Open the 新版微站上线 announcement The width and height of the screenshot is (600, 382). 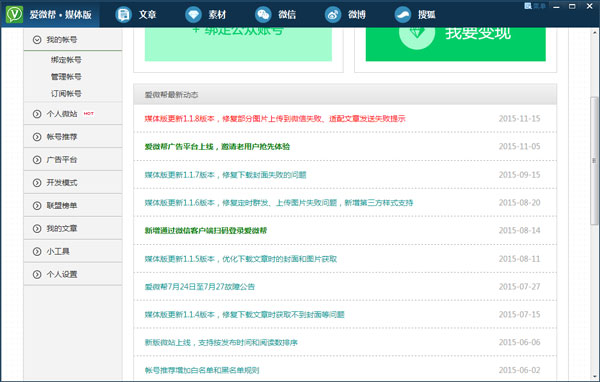tap(221, 343)
